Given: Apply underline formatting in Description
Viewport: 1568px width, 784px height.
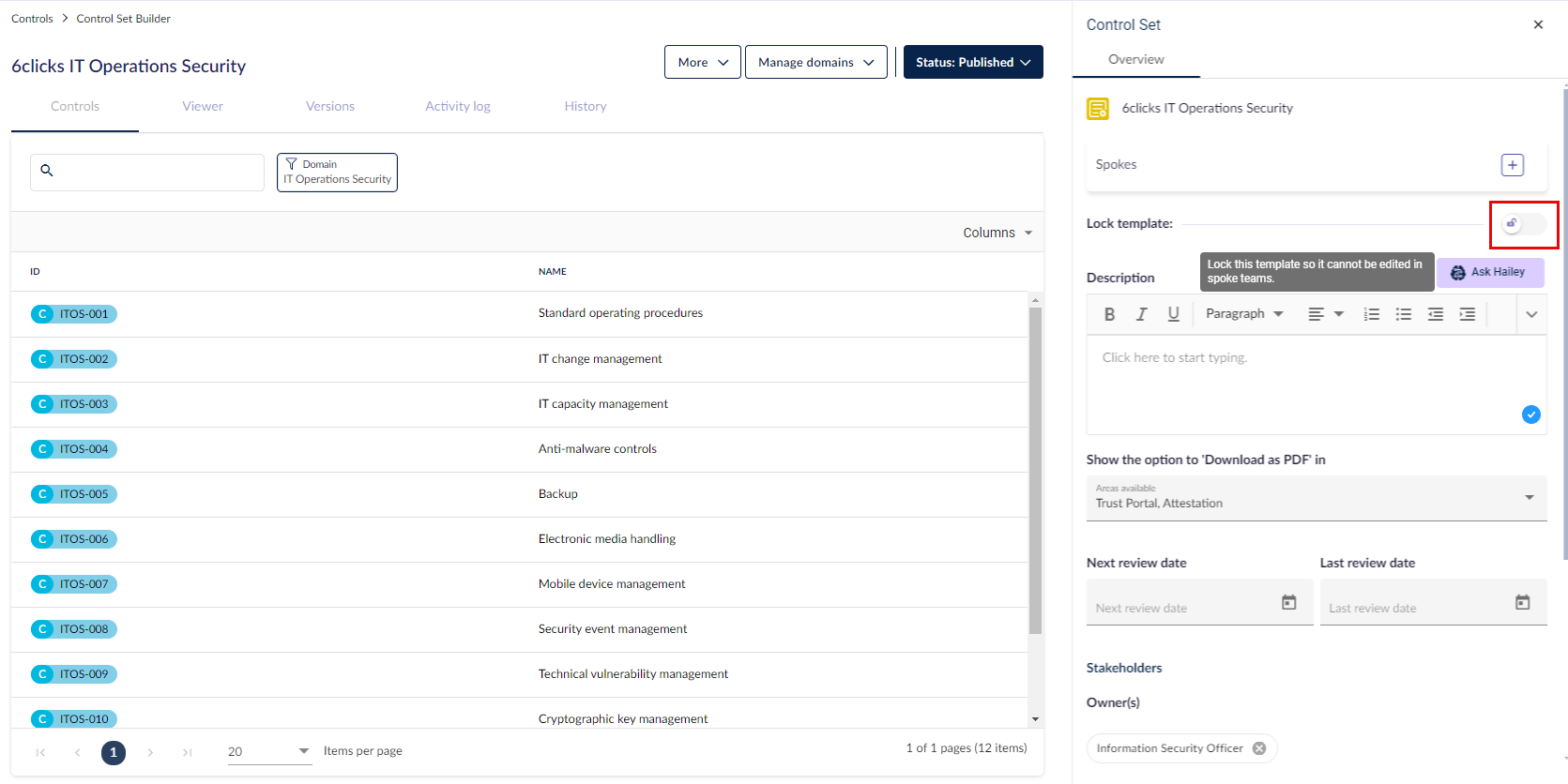Looking at the screenshot, I should pos(1173,314).
